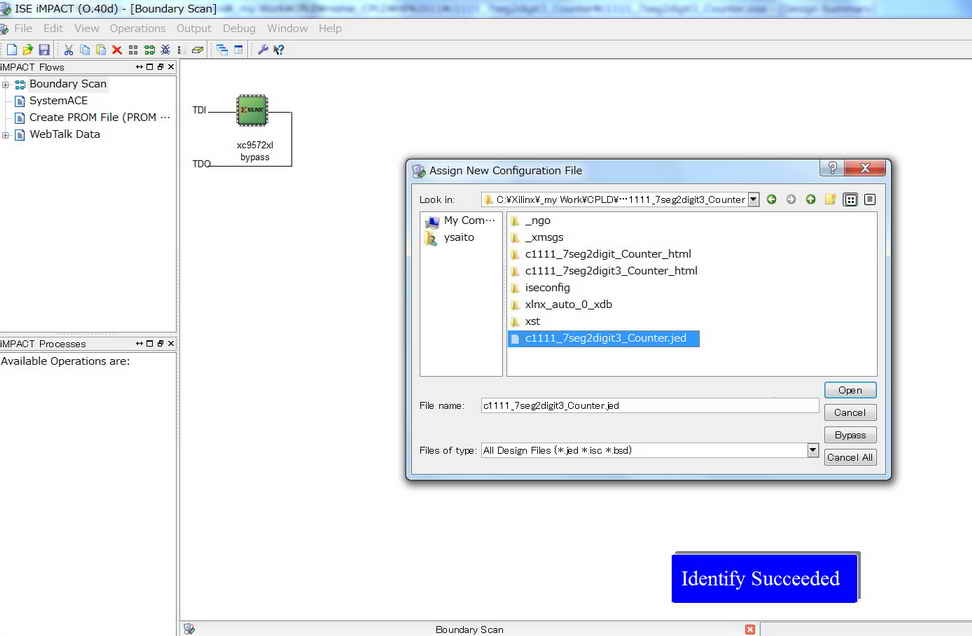Image resolution: width=972 pixels, height=636 pixels.
Task: Click the File name input field
Action: [650, 405]
